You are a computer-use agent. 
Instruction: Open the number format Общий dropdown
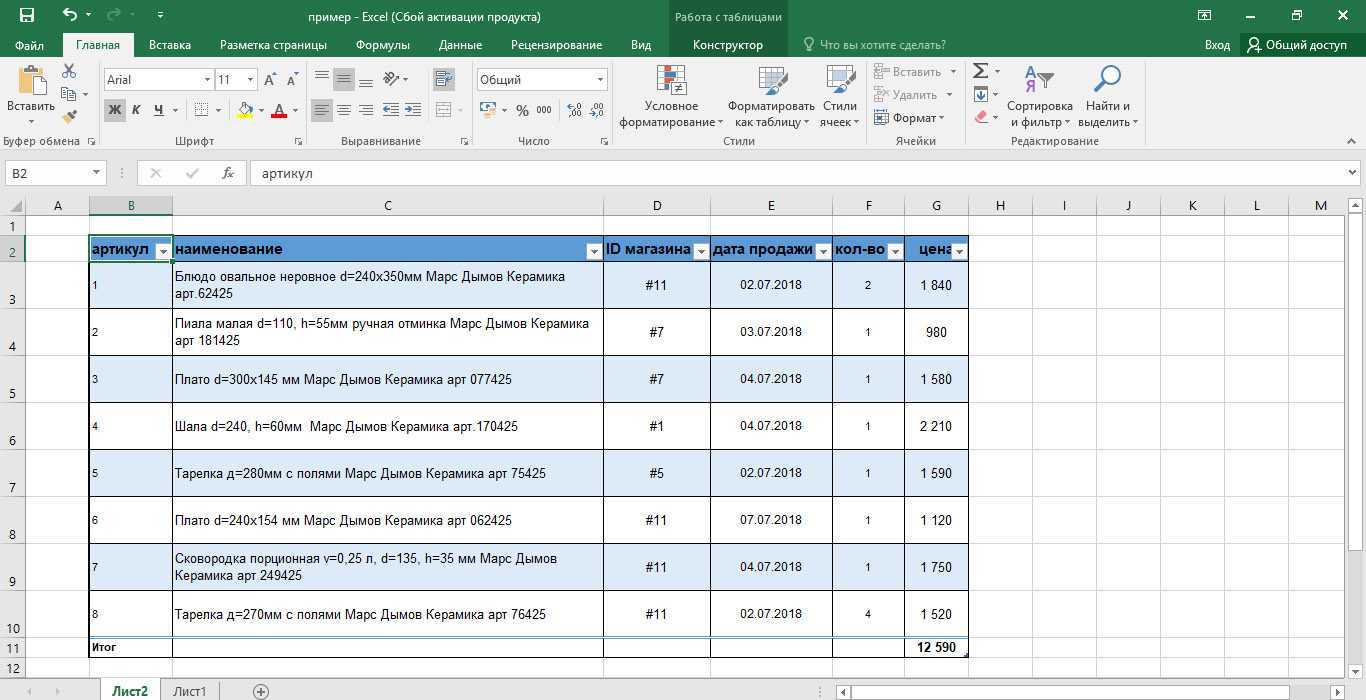600,80
